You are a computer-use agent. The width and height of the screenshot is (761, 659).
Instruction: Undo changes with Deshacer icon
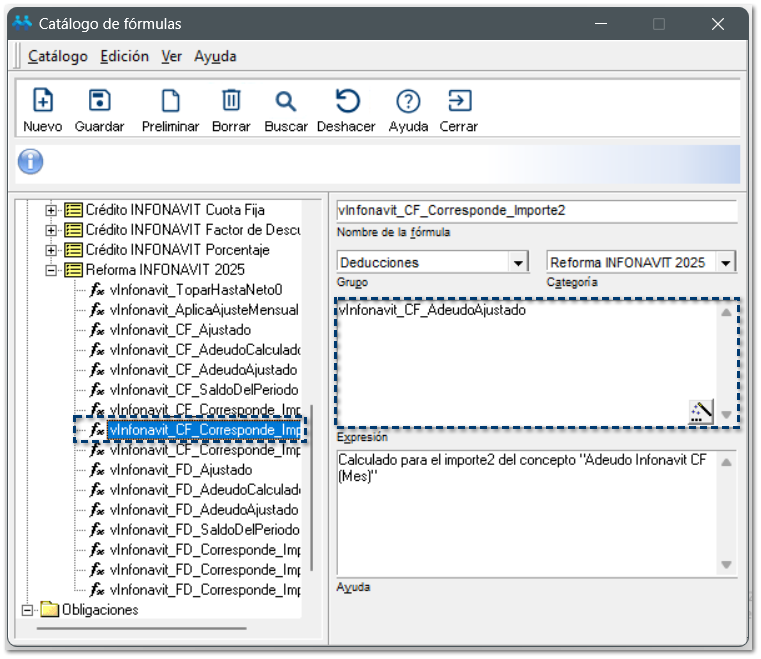pyautogui.click(x=346, y=101)
